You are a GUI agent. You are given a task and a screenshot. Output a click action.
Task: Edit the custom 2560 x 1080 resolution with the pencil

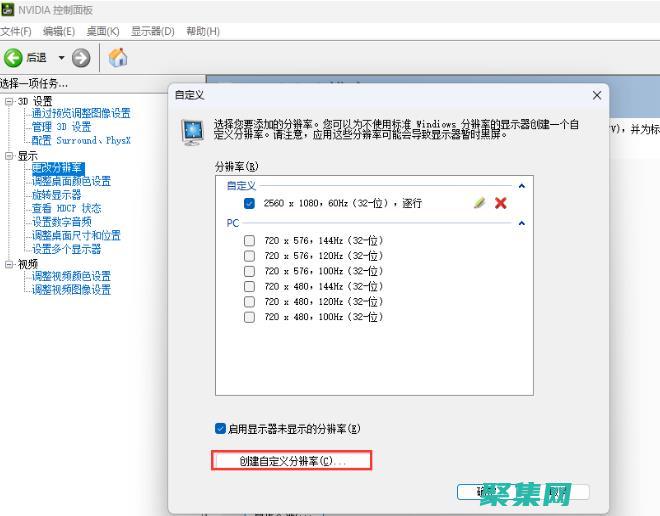(479, 203)
